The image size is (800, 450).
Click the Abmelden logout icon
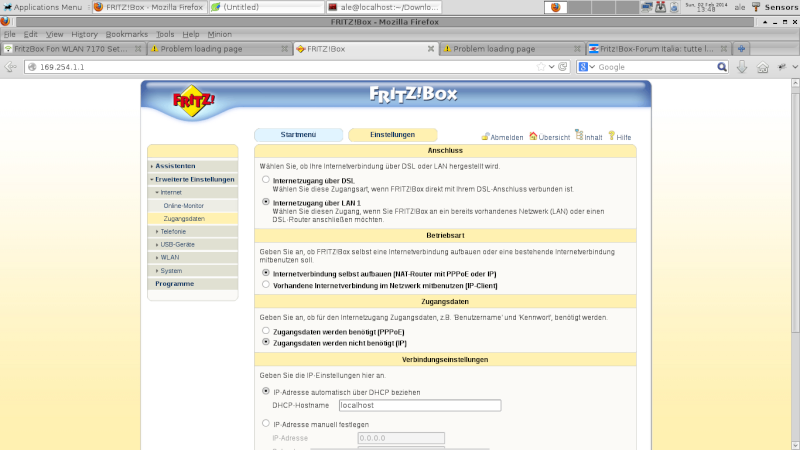click(x=485, y=136)
